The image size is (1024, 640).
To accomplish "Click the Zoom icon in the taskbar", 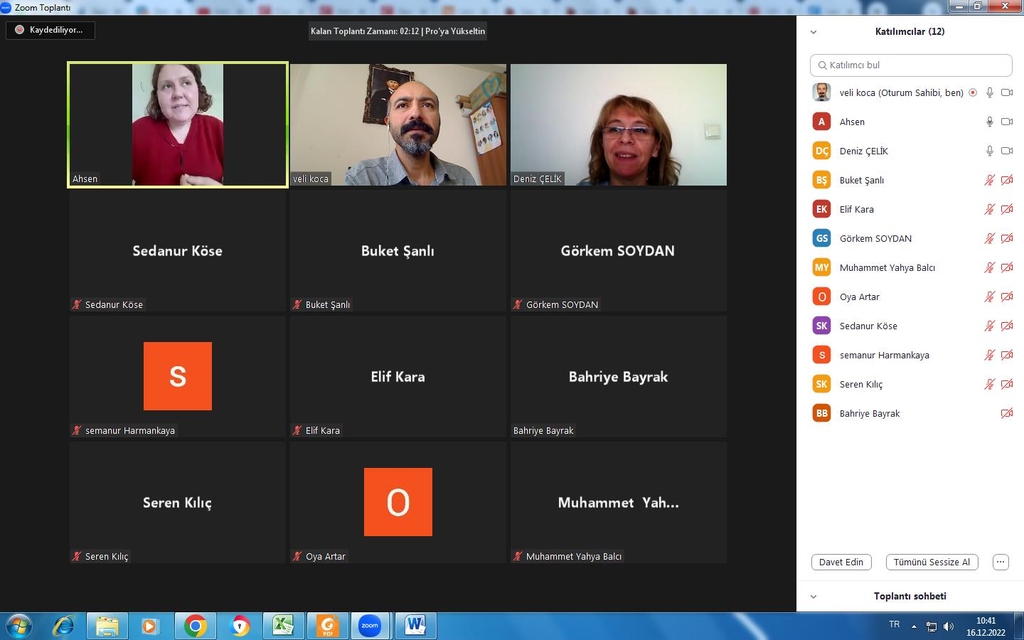I will [x=370, y=626].
